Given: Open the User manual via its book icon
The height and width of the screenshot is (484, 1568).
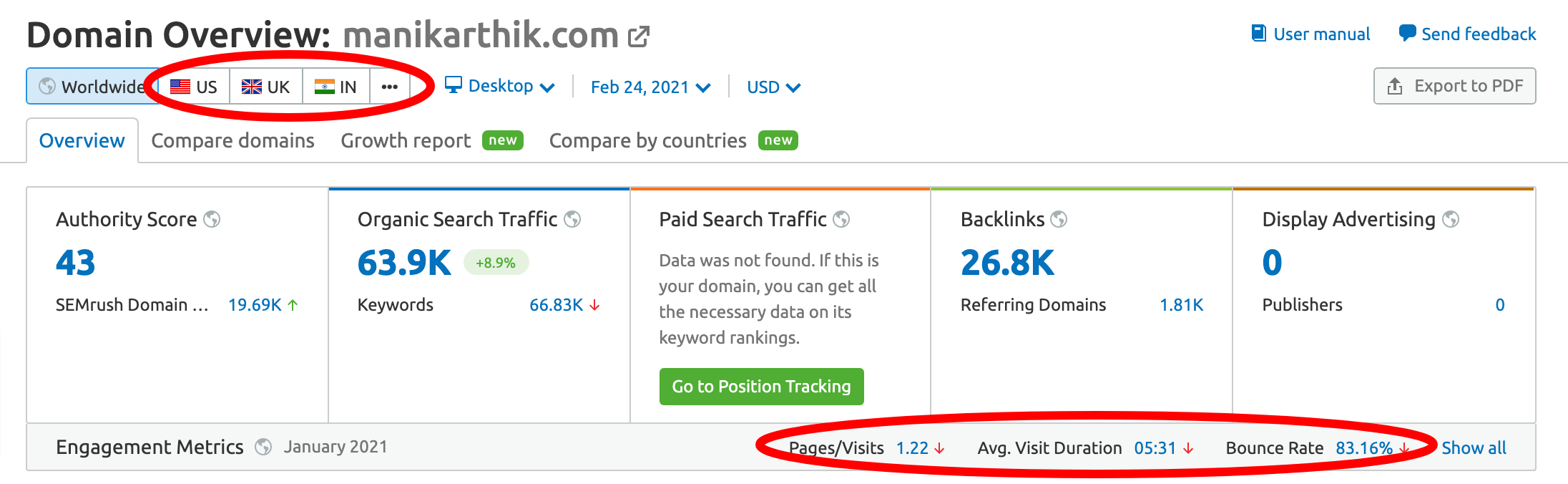Looking at the screenshot, I should [1258, 33].
